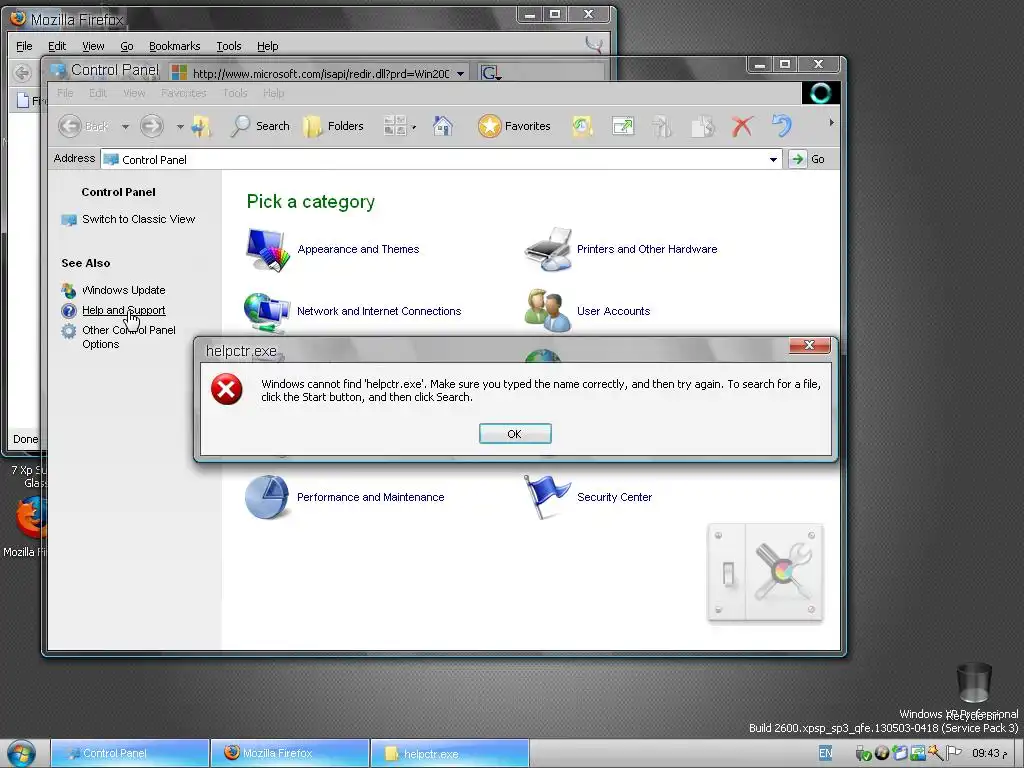The width and height of the screenshot is (1024, 768).
Task: Open Performance and Maintenance
Action: coord(370,497)
